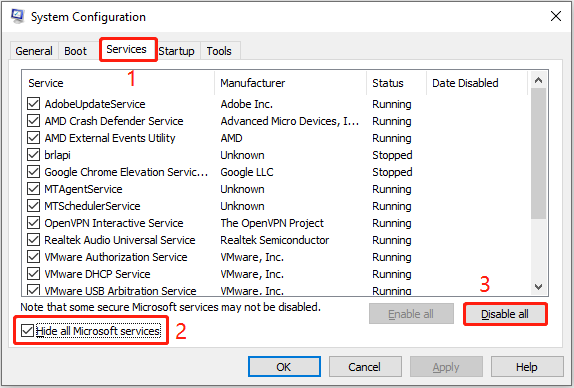Untick the AMD External Events Utility checkbox
This screenshot has width=574, height=388.
(34, 138)
